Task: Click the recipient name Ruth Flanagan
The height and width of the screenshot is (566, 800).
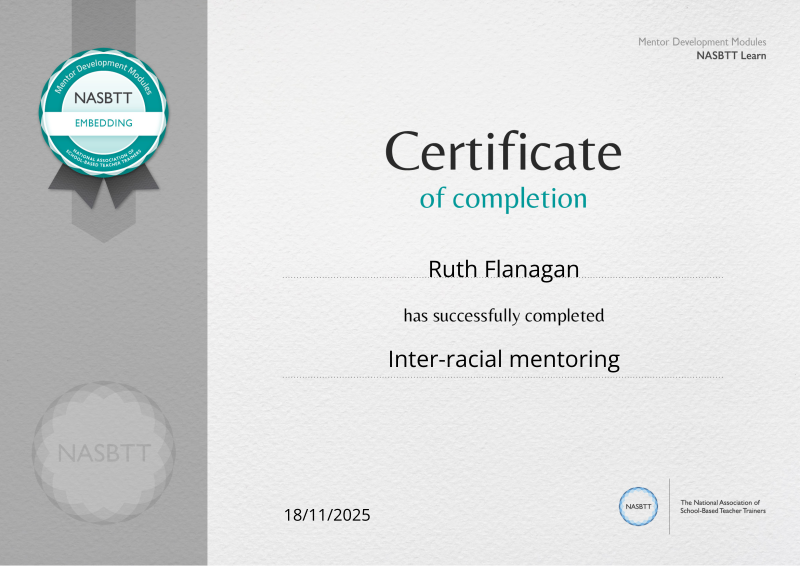Action: pos(503,268)
